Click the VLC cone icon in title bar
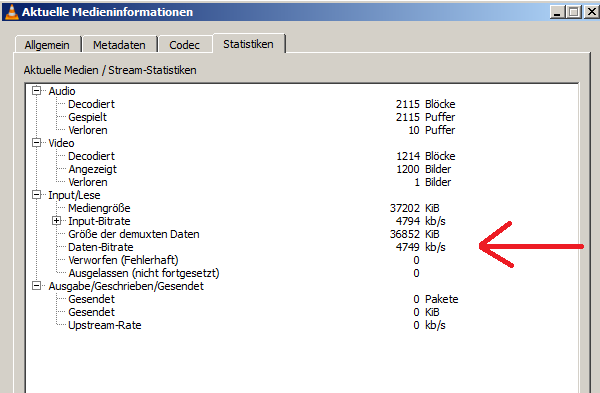 coord(11,11)
